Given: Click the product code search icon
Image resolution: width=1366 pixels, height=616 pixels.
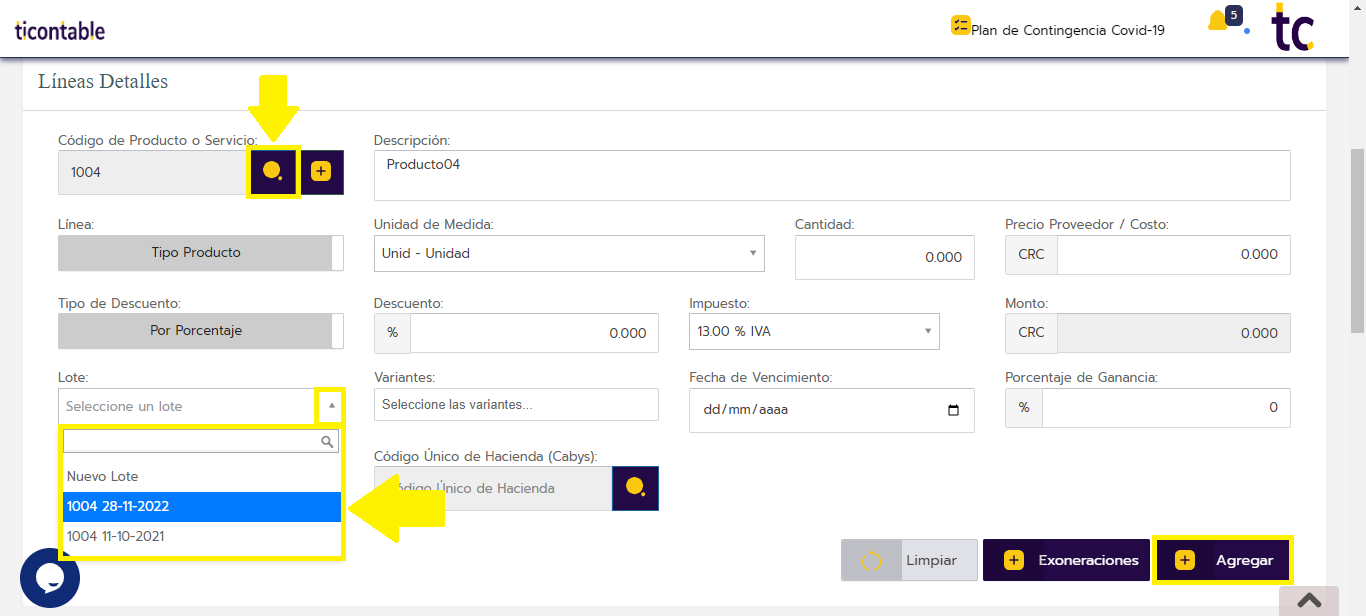Looking at the screenshot, I should [273, 172].
